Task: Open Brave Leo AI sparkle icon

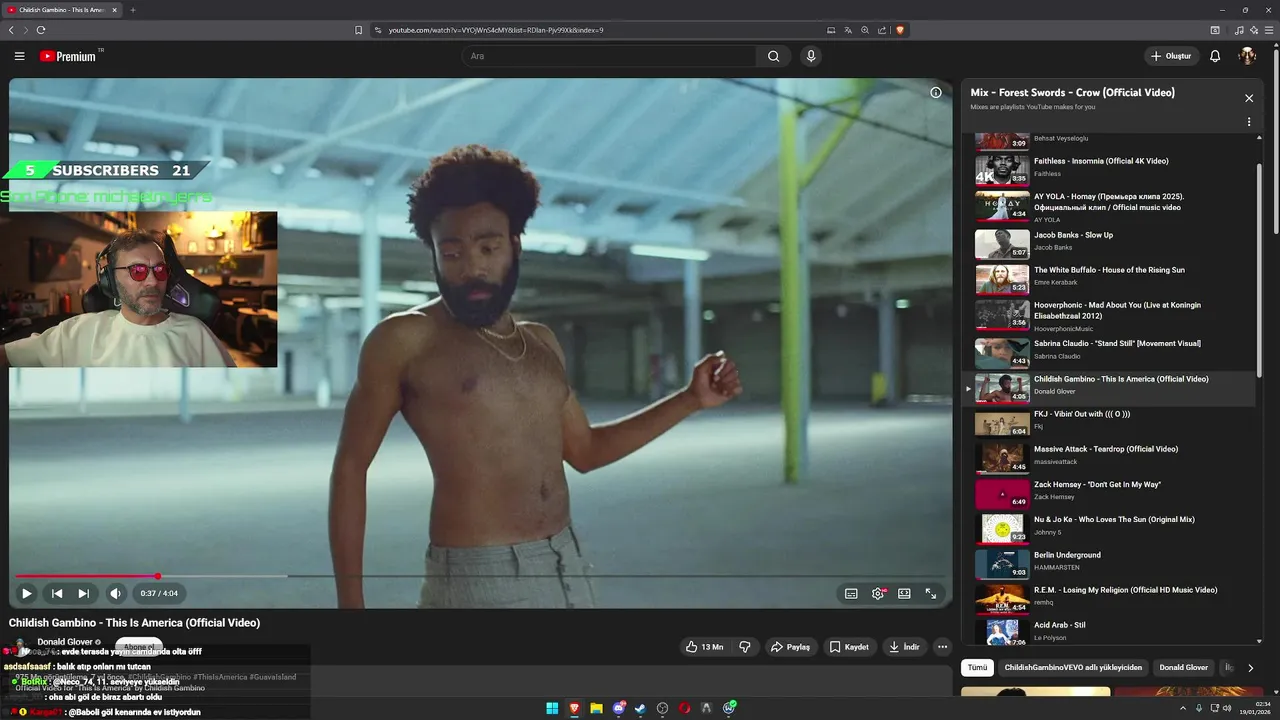Action: click(1253, 30)
